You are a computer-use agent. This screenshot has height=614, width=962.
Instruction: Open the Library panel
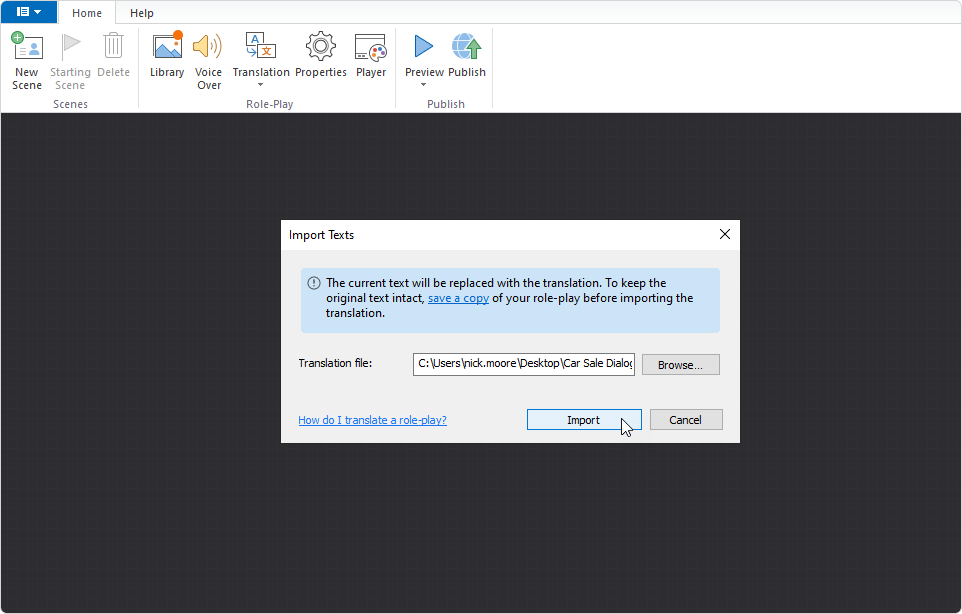pyautogui.click(x=167, y=47)
